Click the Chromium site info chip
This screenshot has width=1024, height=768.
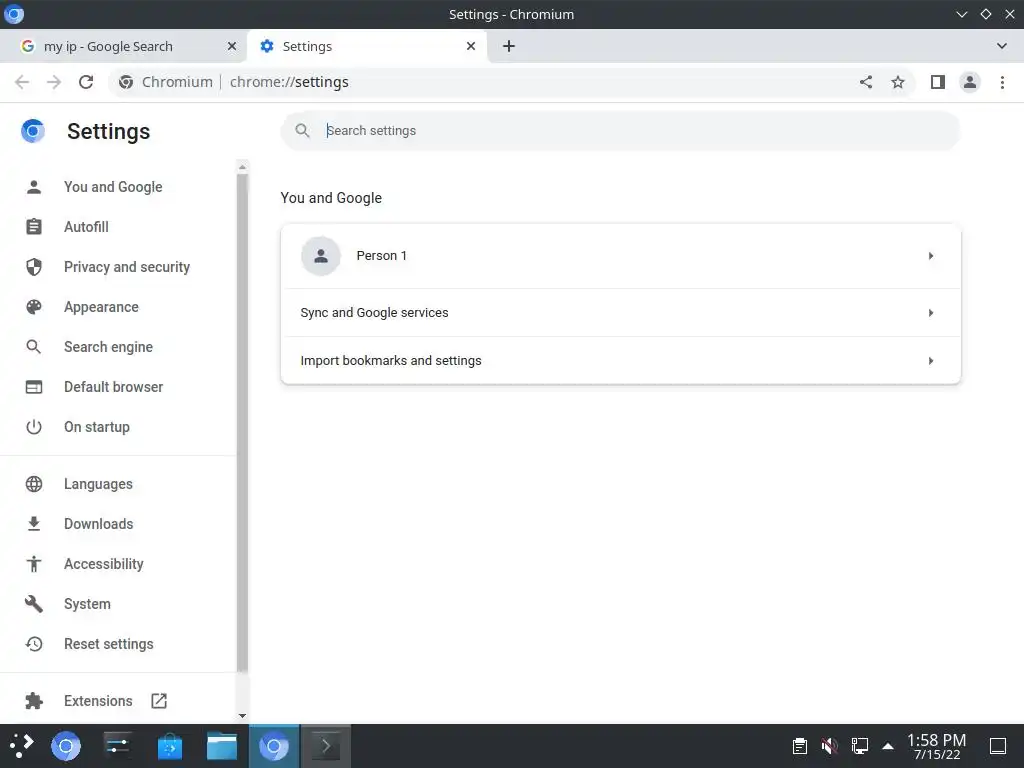click(x=166, y=82)
